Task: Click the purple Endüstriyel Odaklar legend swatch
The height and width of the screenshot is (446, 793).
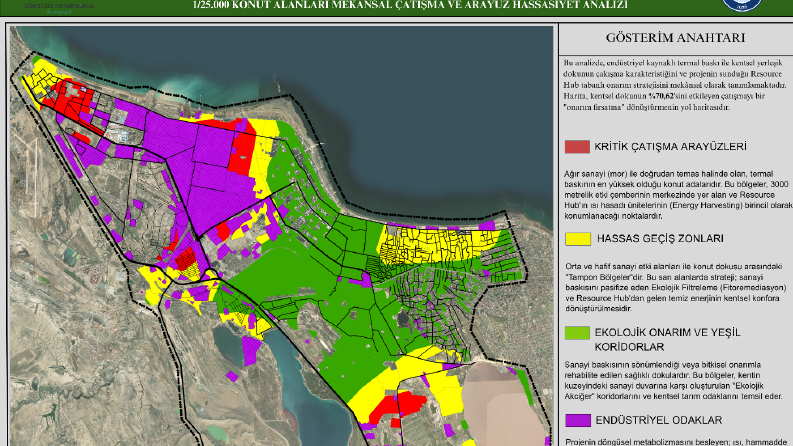Action: (578, 420)
